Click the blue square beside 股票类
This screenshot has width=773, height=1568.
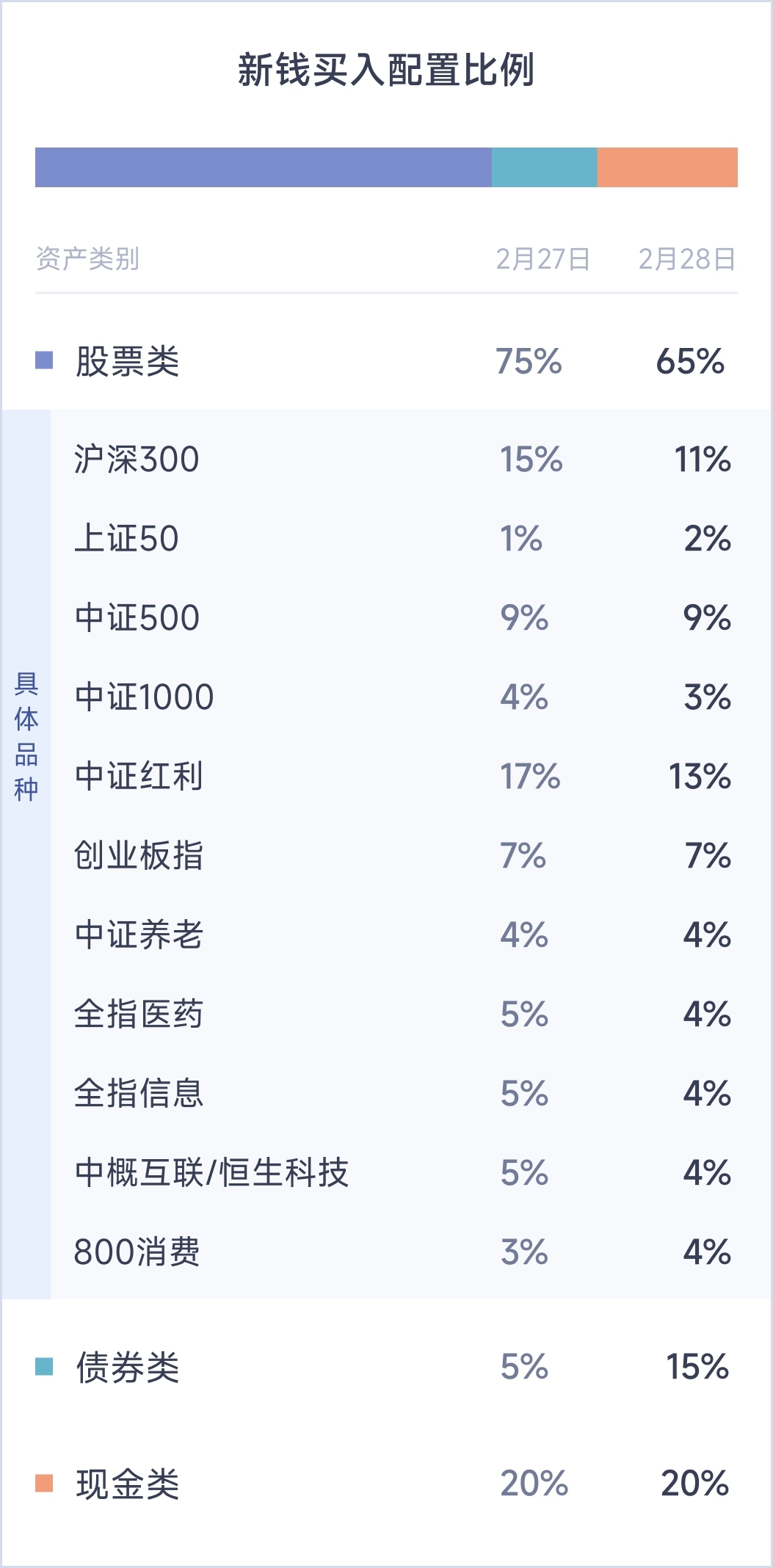pos(44,360)
